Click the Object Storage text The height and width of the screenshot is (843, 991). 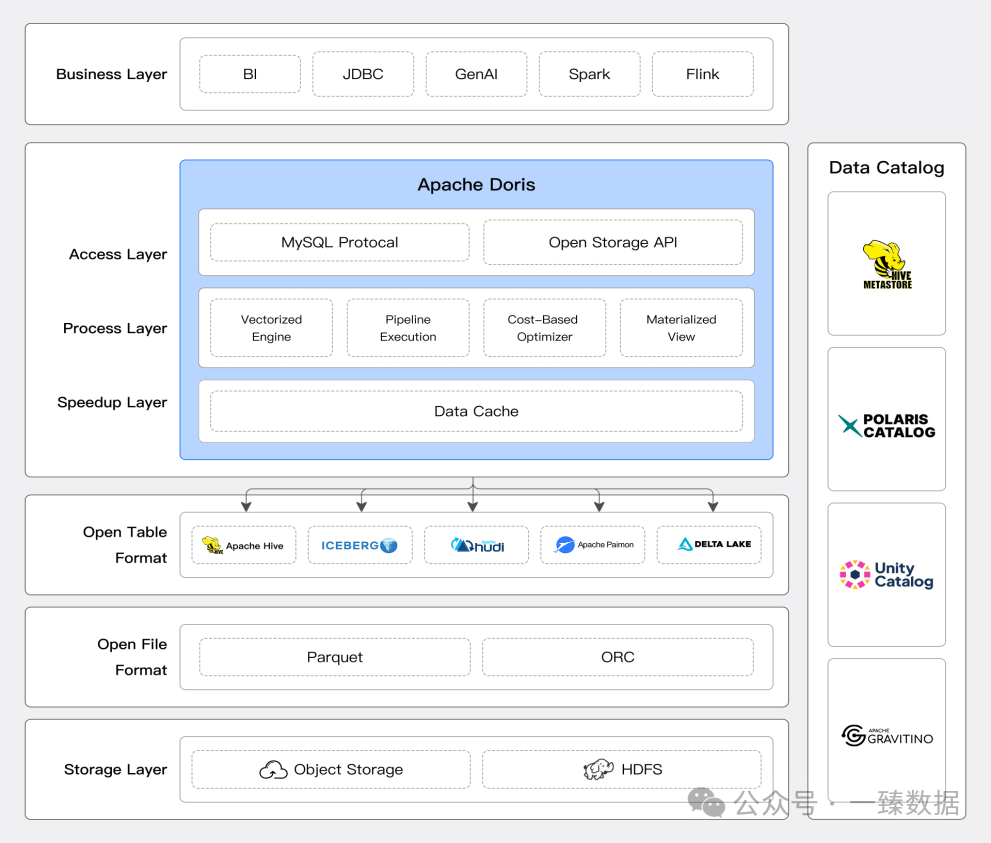348,770
